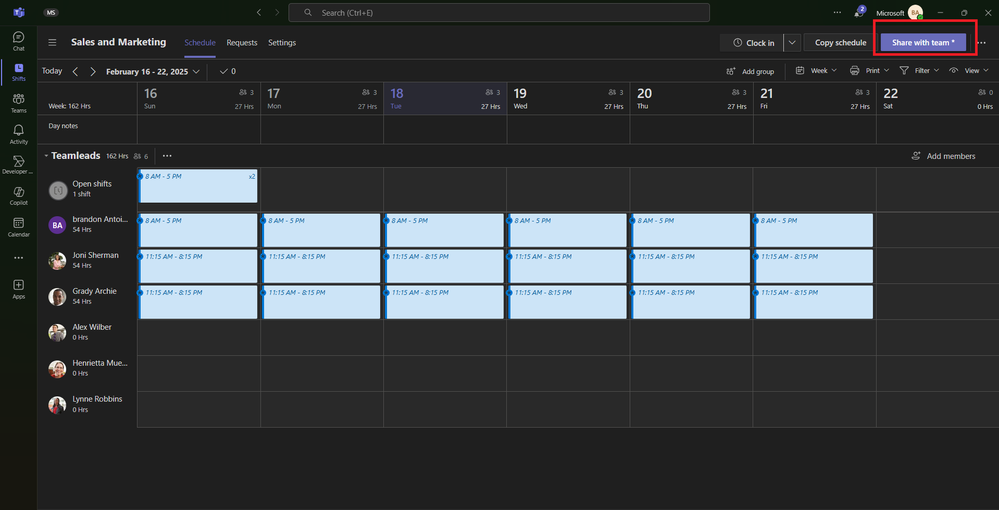999x510 pixels.
Task: Click the profile avatar BA
Action: [x=916, y=12]
